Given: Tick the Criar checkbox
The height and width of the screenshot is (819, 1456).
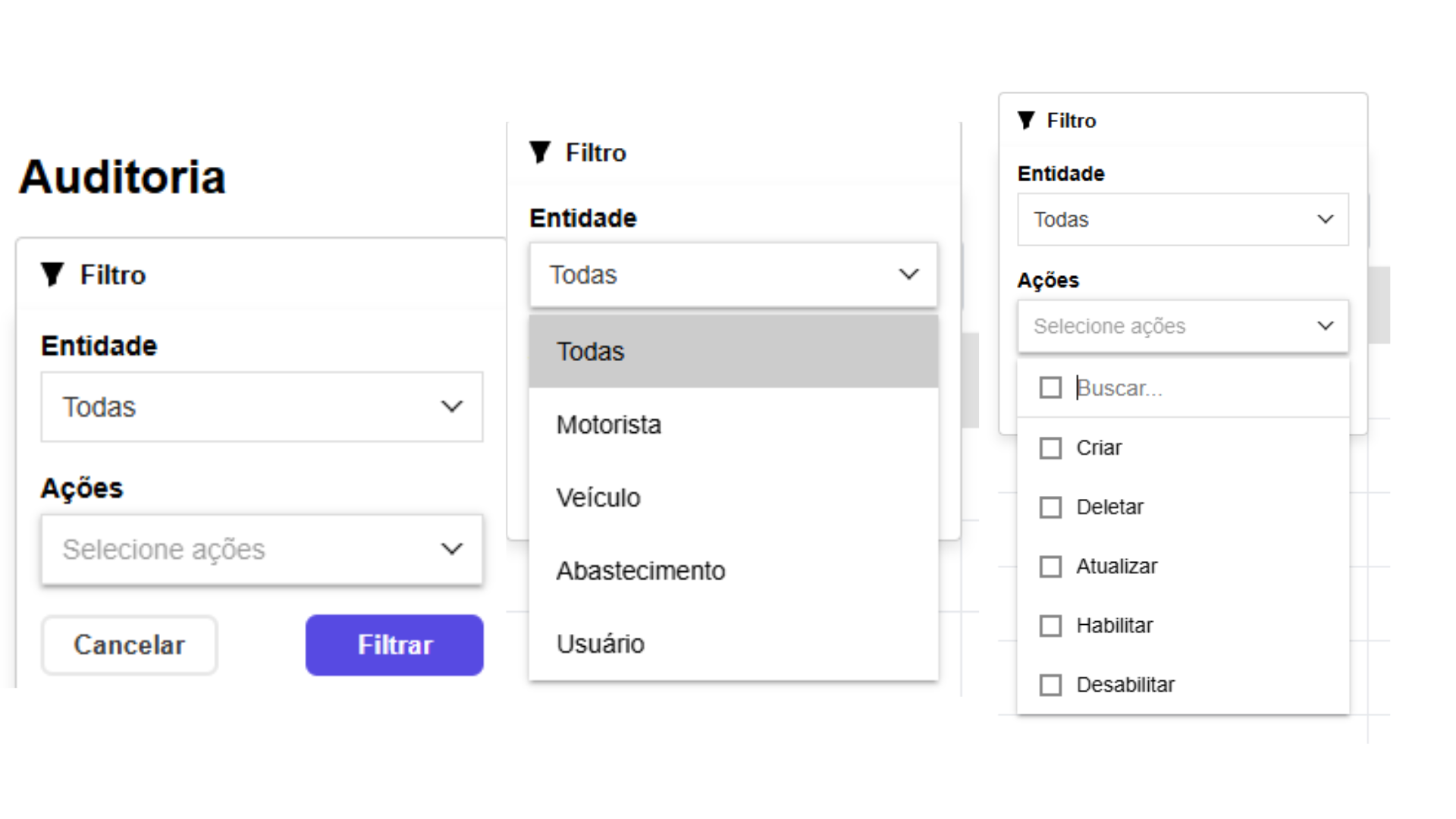Looking at the screenshot, I should 1050,448.
